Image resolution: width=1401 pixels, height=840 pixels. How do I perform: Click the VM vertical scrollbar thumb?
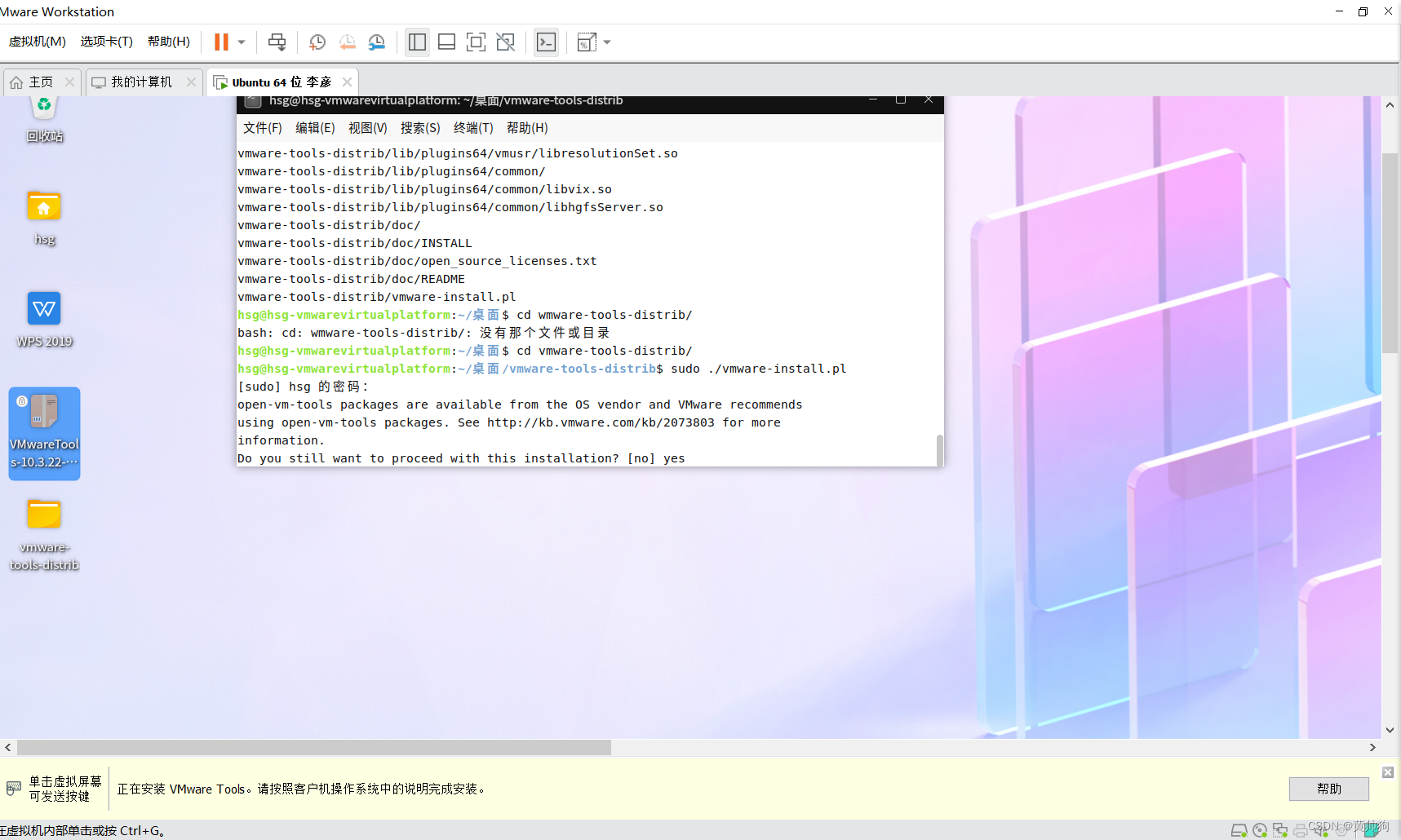click(x=1390, y=253)
